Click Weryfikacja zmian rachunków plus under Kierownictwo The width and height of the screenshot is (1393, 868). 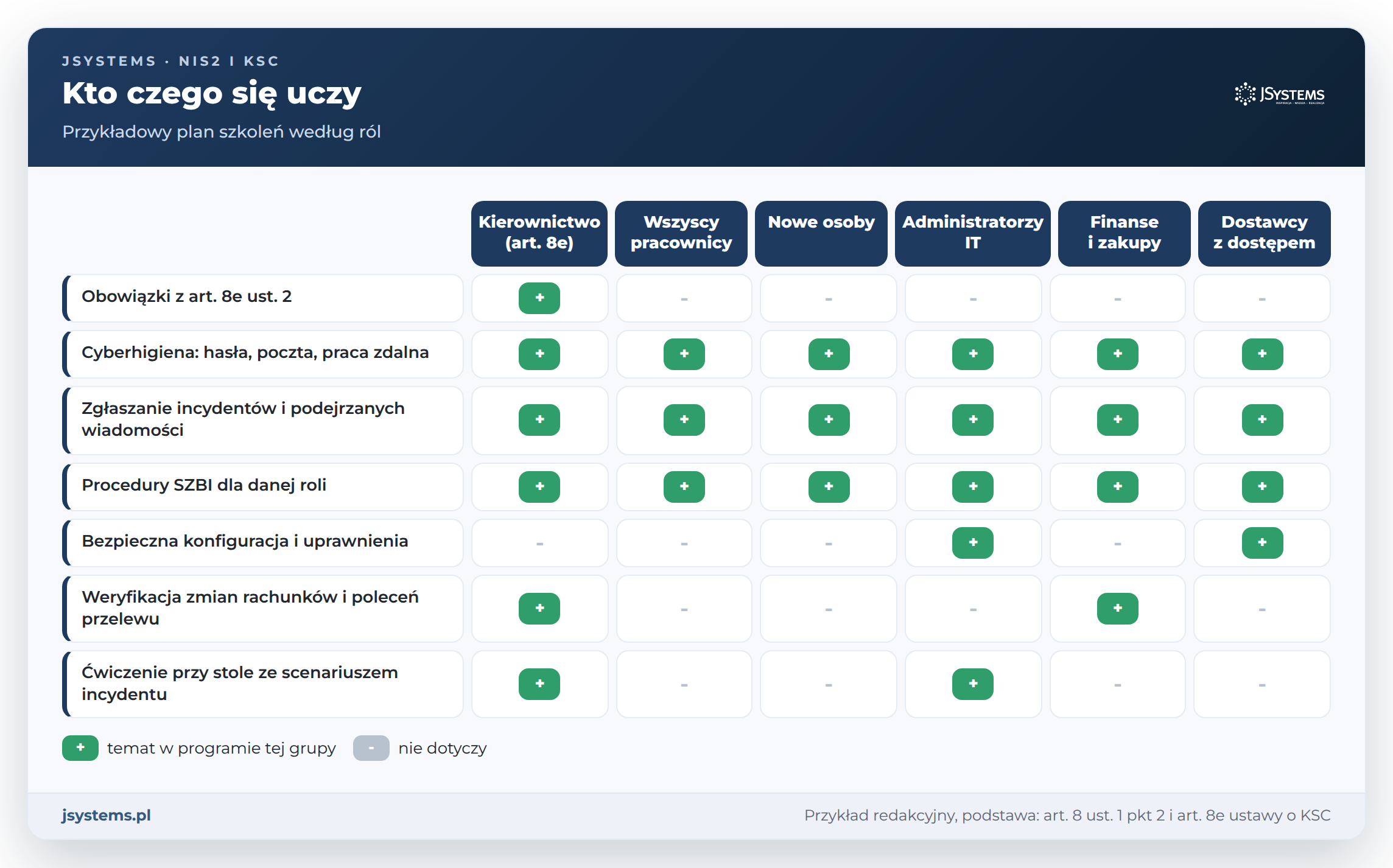[x=539, y=609]
